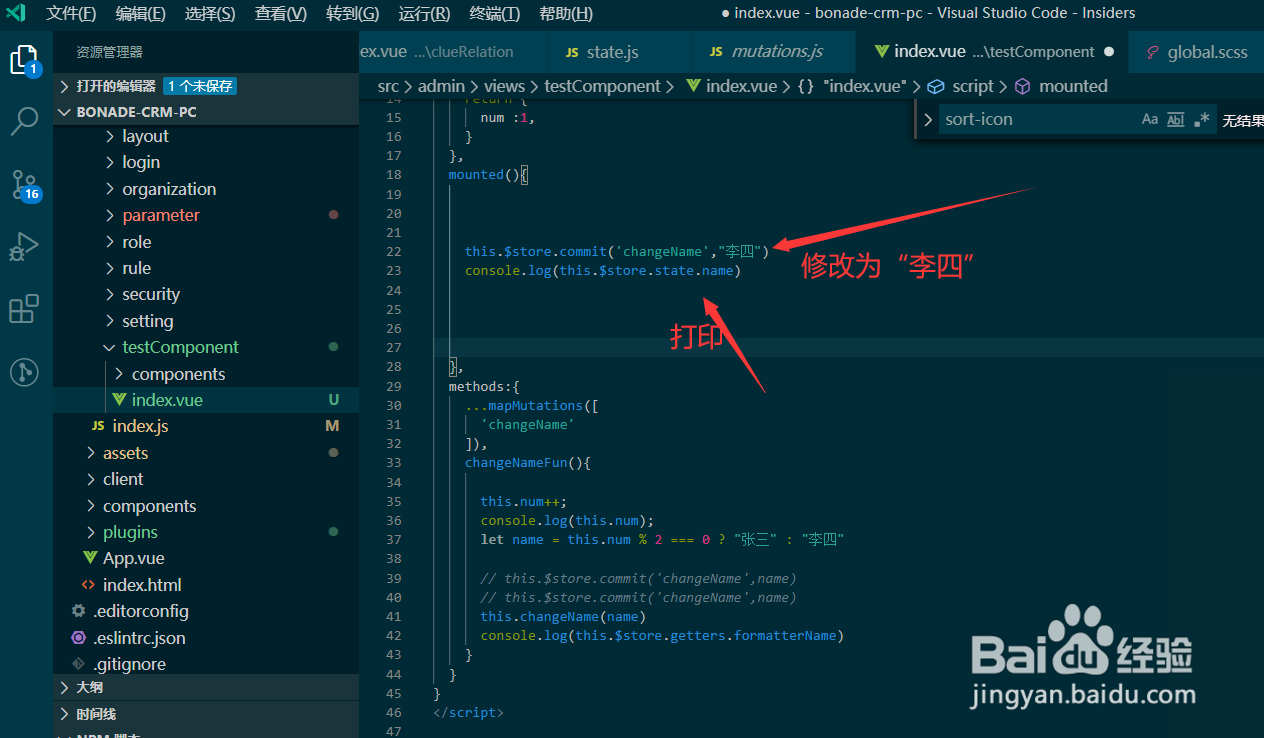This screenshot has width=1264, height=738.
Task: Open the 运行(R) menu
Action: click(424, 13)
